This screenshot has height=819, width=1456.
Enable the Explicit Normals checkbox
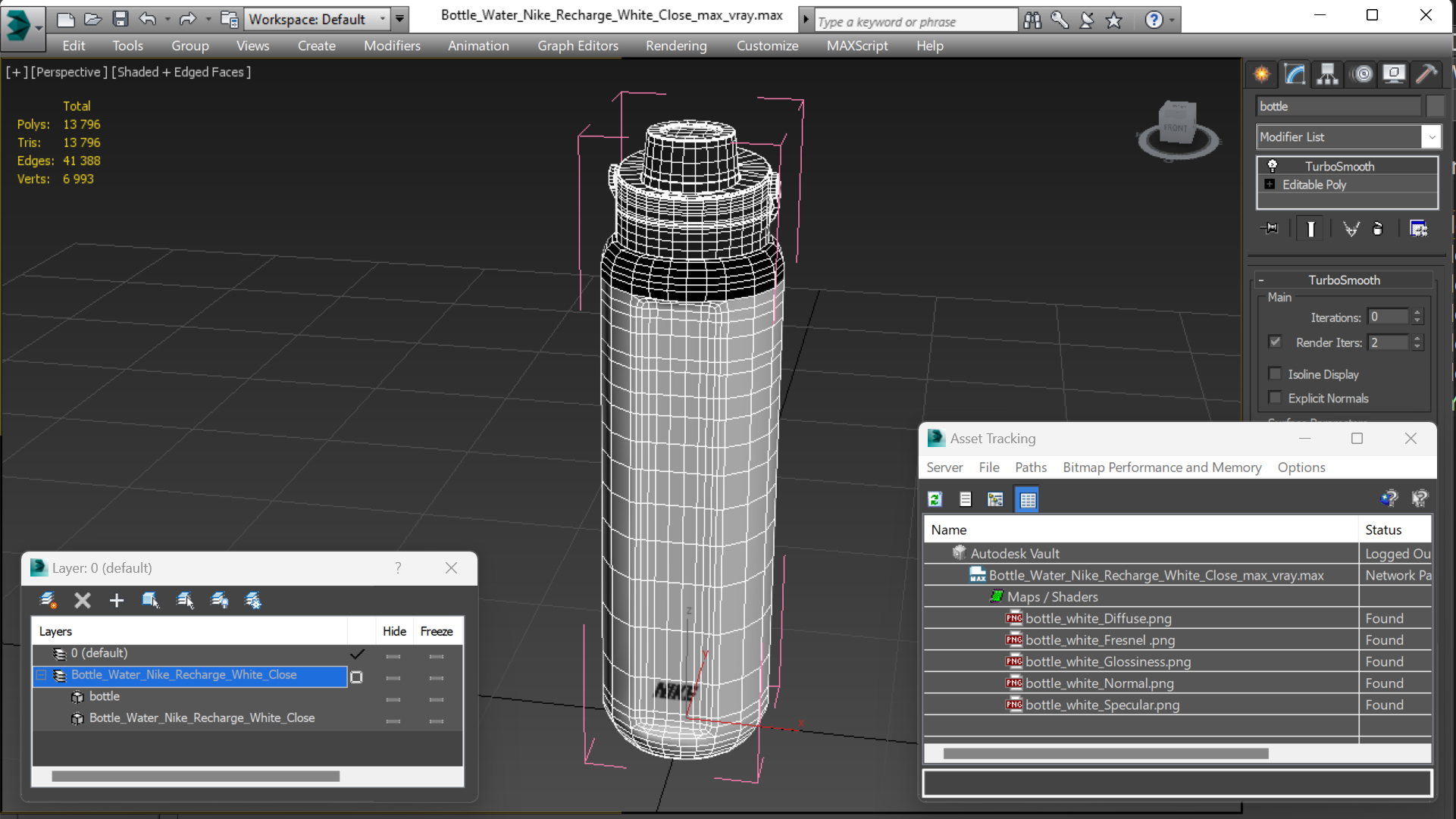(1275, 397)
